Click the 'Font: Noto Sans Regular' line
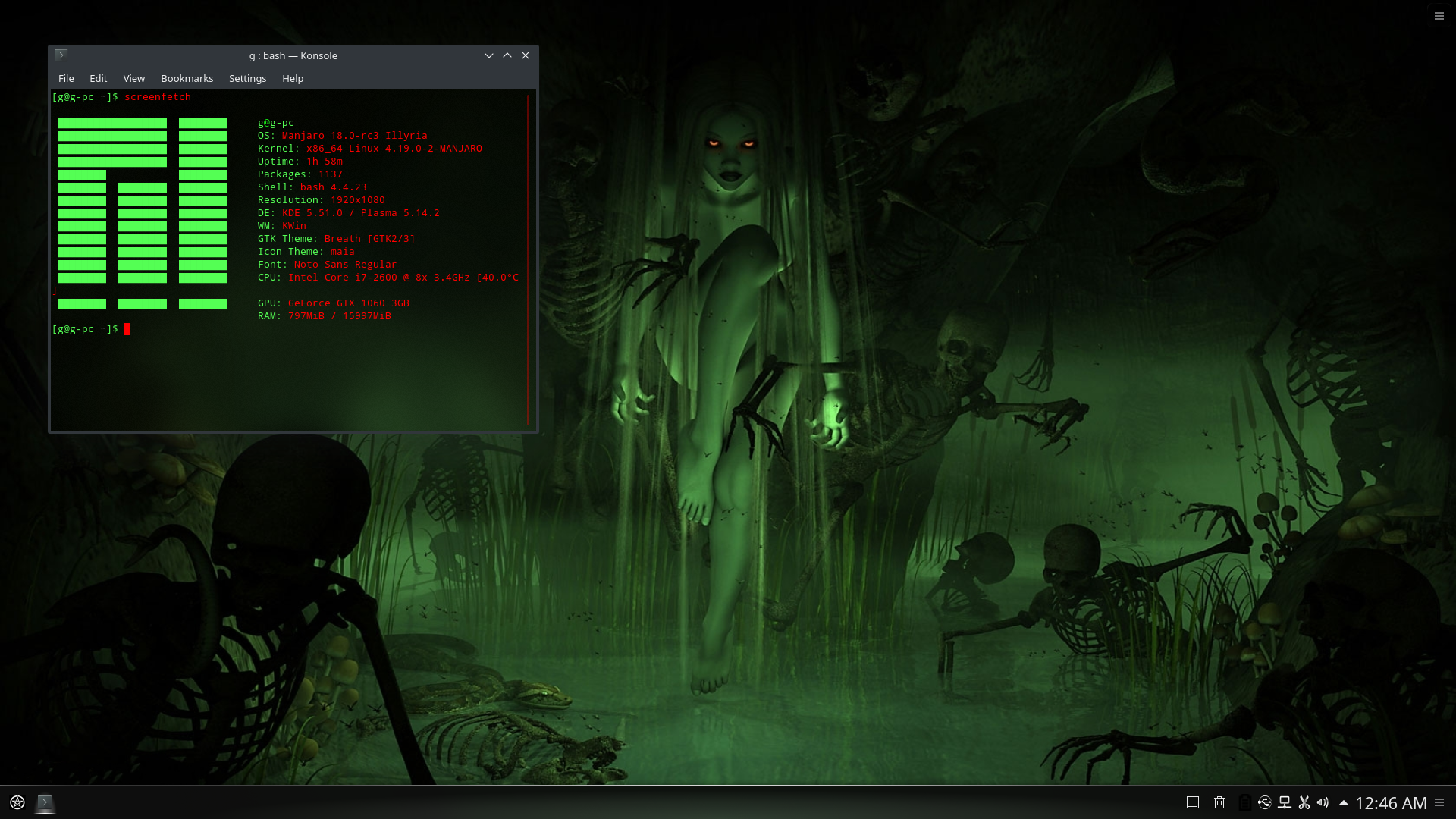Screen dimensions: 1456x819 [328, 265]
